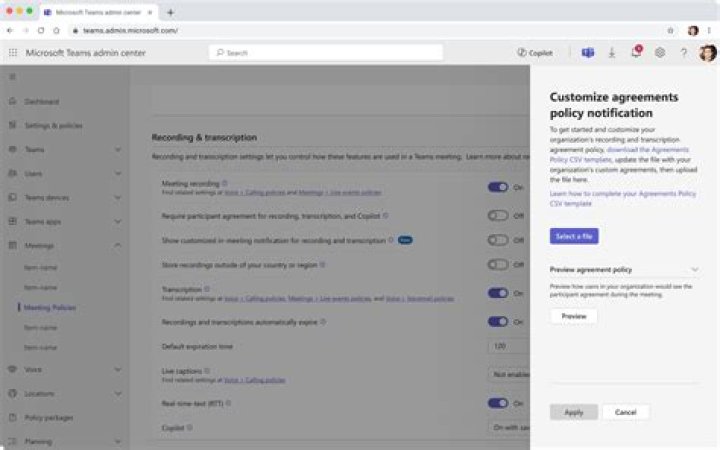
Task: Click the Settings & policies sidebar icon
Action: coord(13,125)
